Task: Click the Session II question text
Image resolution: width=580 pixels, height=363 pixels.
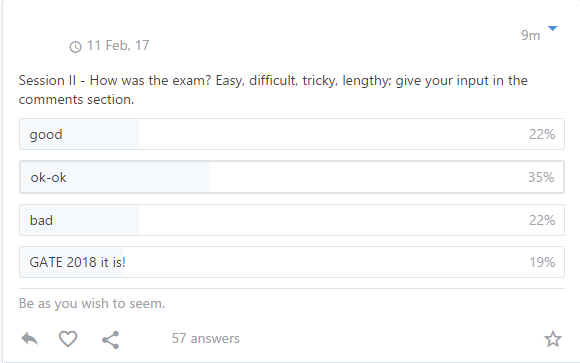Action: pyautogui.click(x=273, y=90)
